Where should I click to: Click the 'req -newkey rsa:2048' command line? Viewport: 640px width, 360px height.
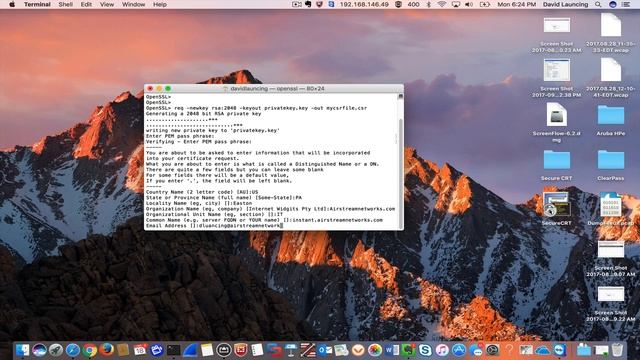point(256,108)
